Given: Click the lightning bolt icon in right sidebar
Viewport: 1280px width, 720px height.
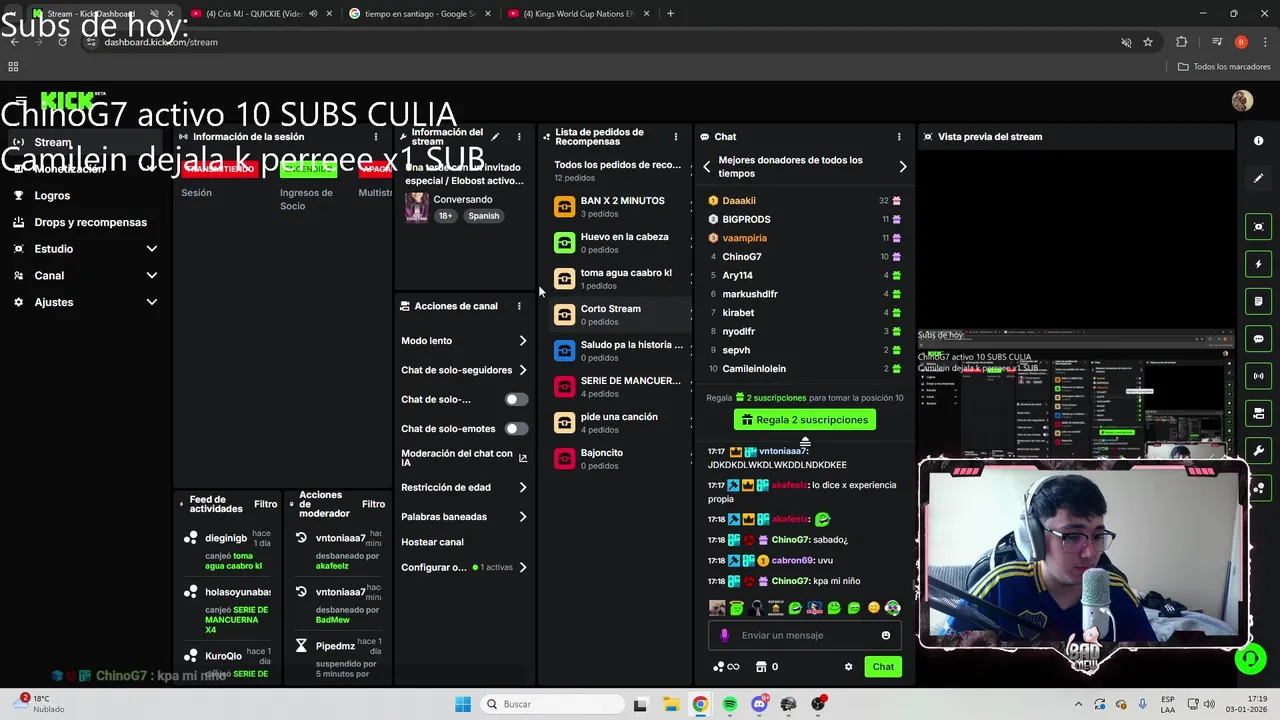Looking at the screenshot, I should [x=1258, y=264].
